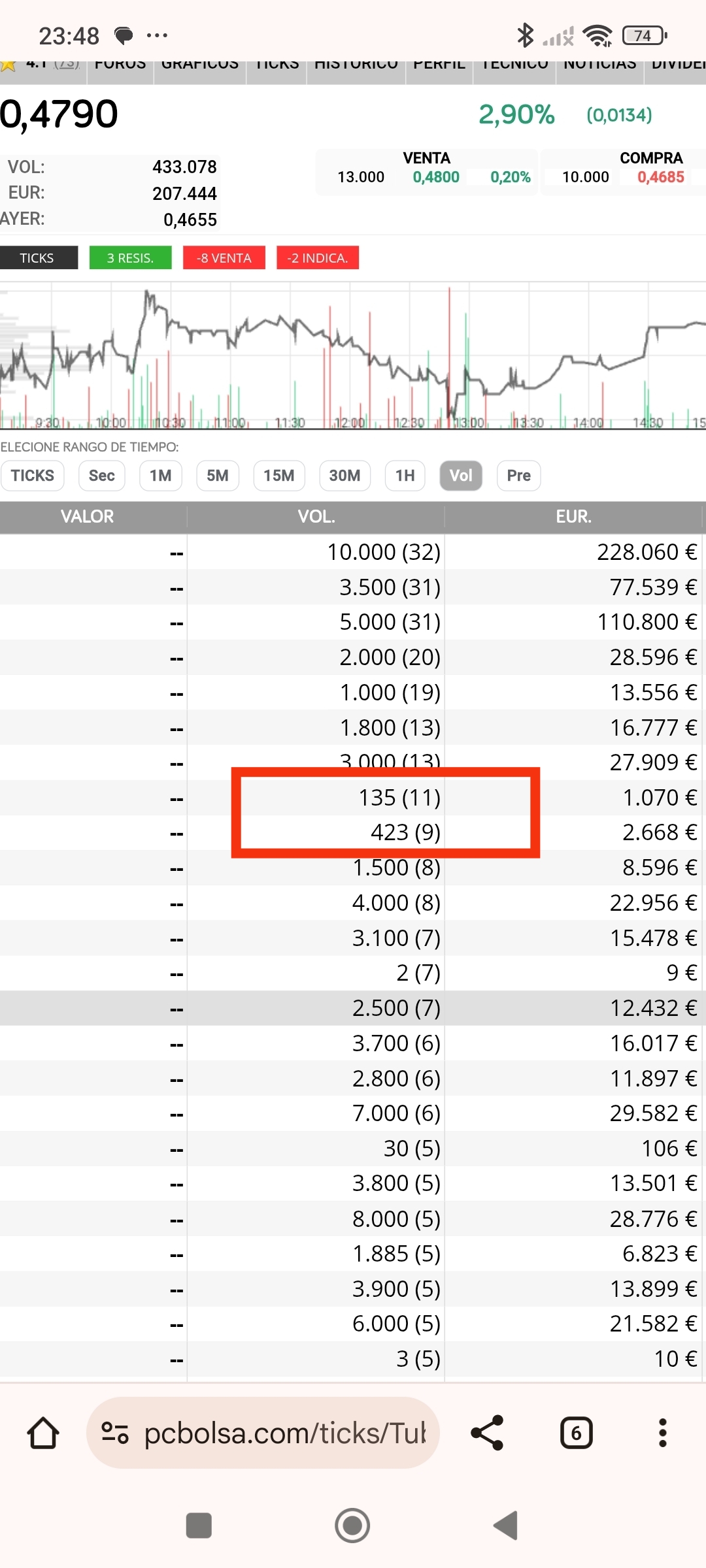Click the red -8 VENTA button
706x1568 pixels.
224,257
